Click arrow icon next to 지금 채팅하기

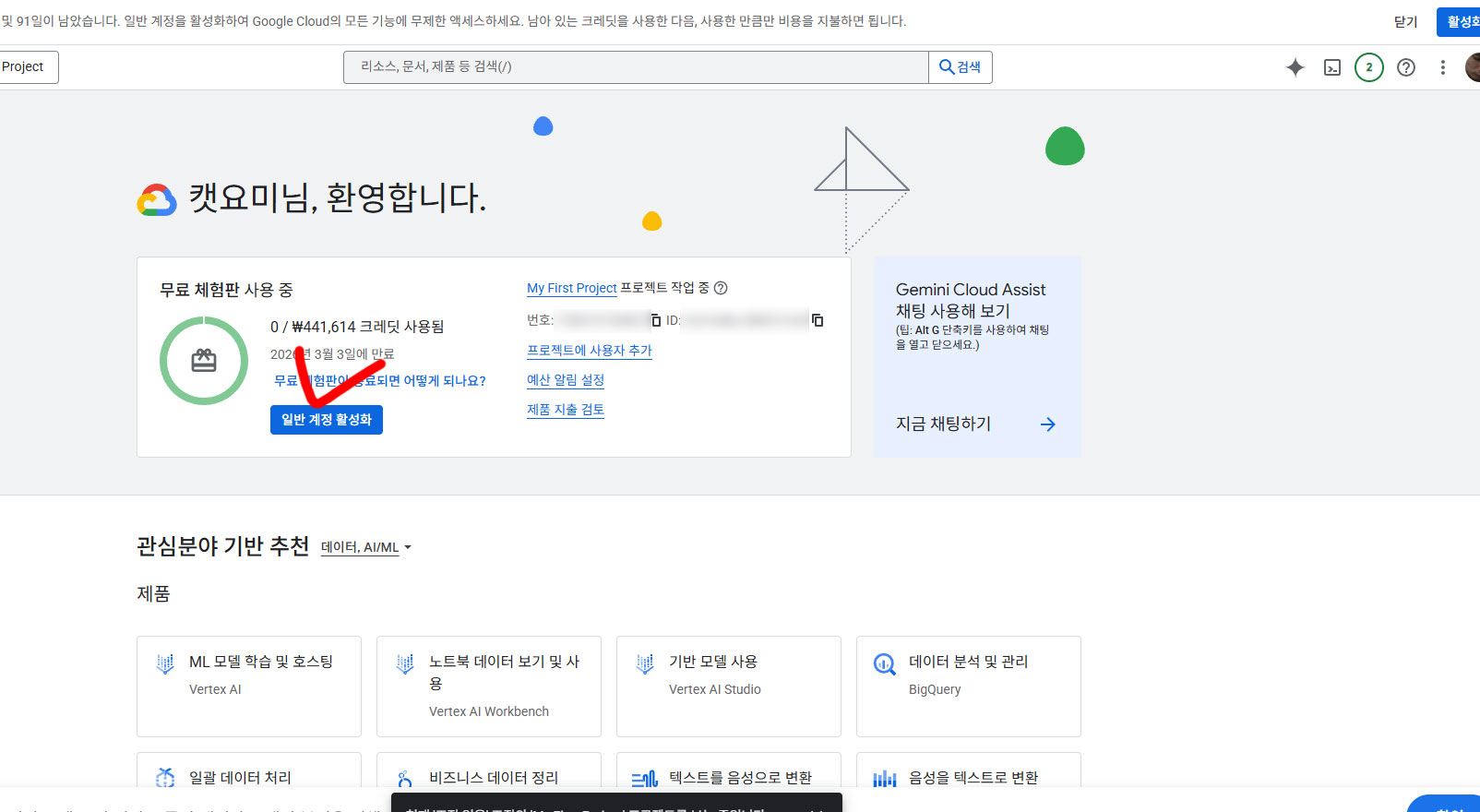[1048, 424]
